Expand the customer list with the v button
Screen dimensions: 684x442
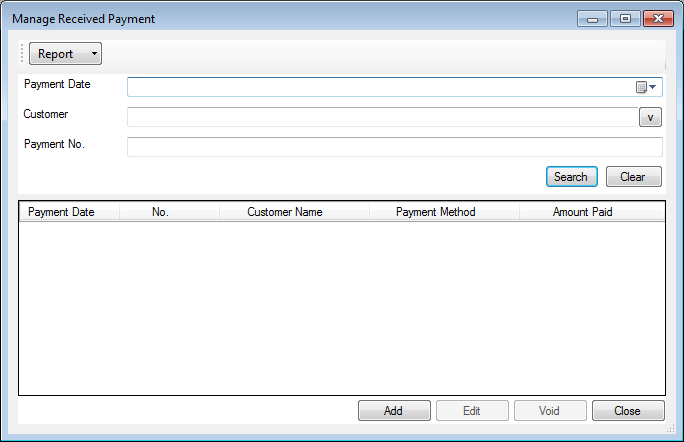tap(650, 117)
